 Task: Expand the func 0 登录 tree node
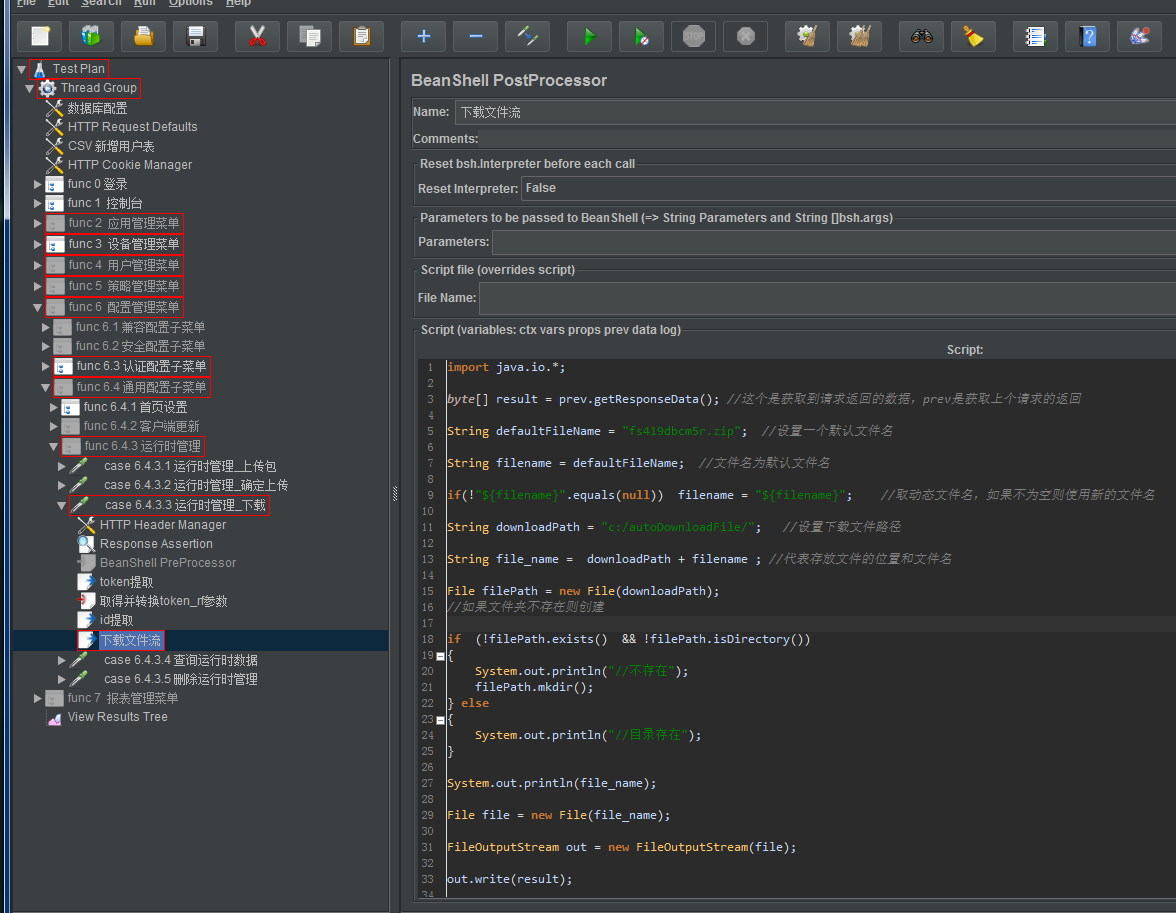coord(38,184)
